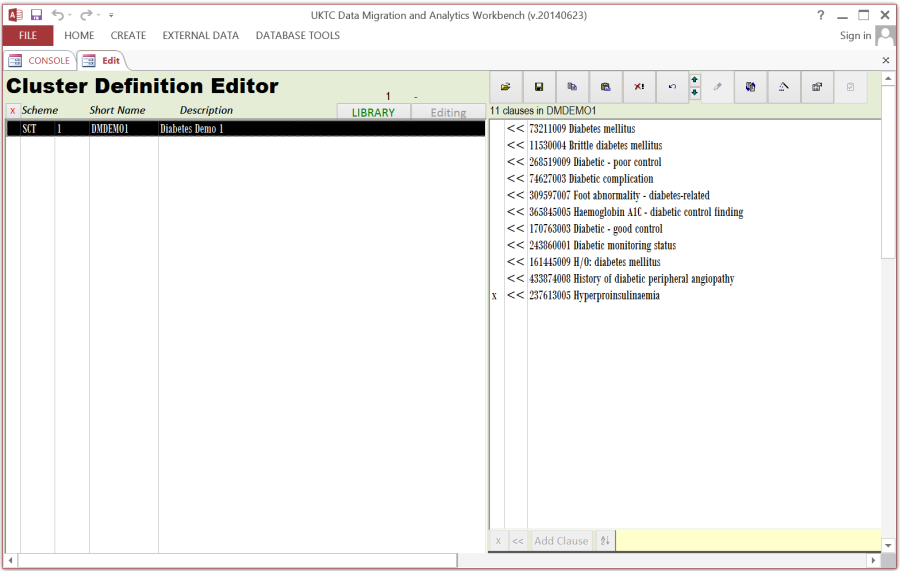Click the paste clipboard toolbar icon

(605, 87)
